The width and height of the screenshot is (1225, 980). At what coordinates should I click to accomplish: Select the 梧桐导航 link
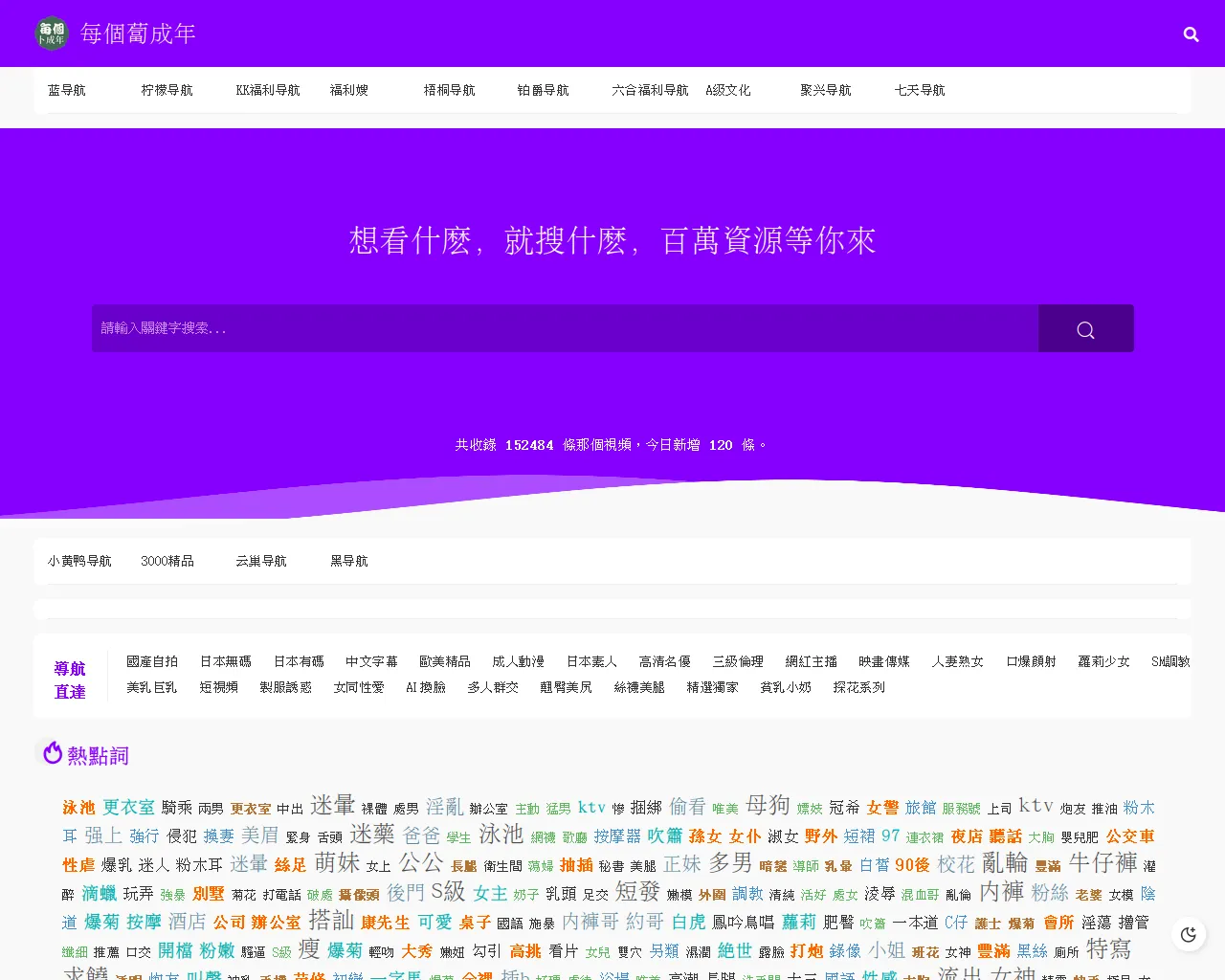point(449,90)
